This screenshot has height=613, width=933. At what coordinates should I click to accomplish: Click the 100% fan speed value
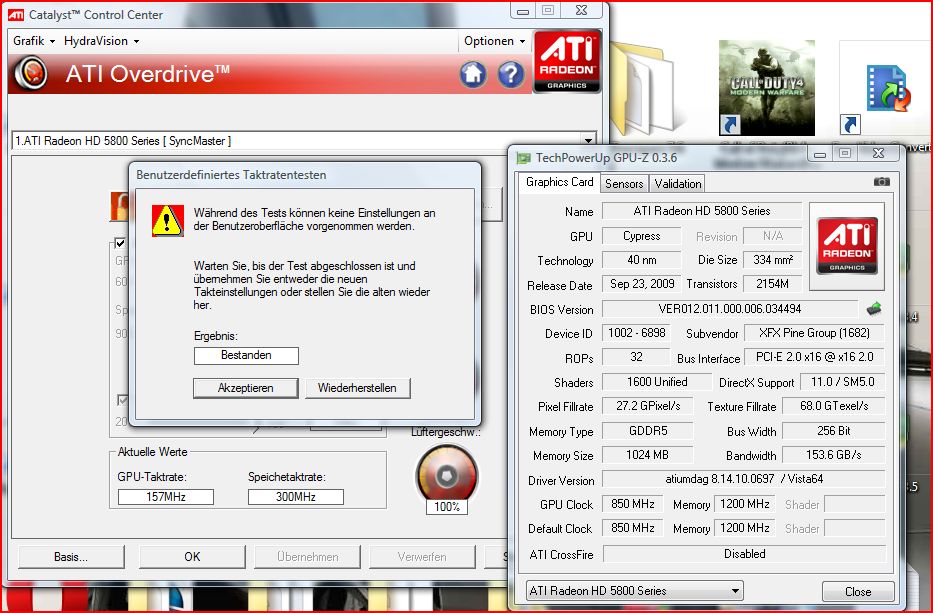tap(447, 507)
